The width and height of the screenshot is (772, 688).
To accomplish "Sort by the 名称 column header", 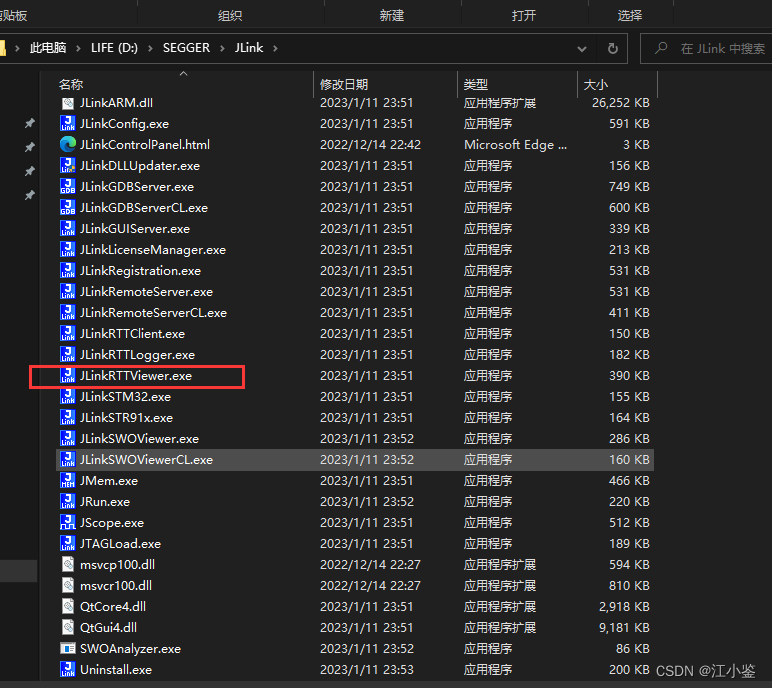I will point(71,85).
